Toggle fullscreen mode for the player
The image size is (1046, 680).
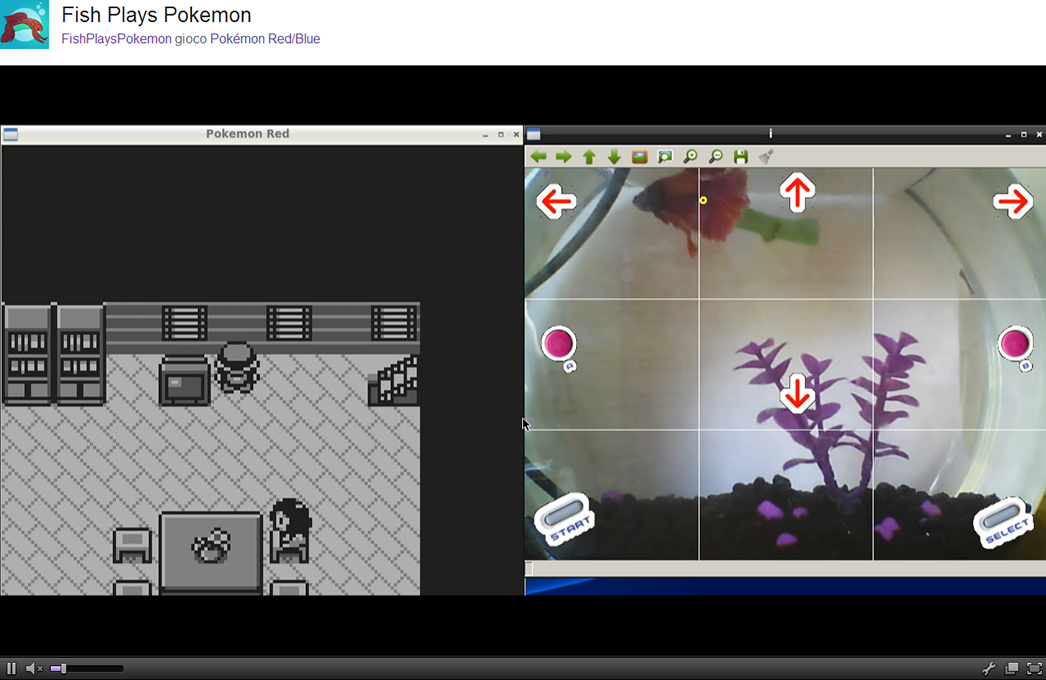coord(1034,668)
